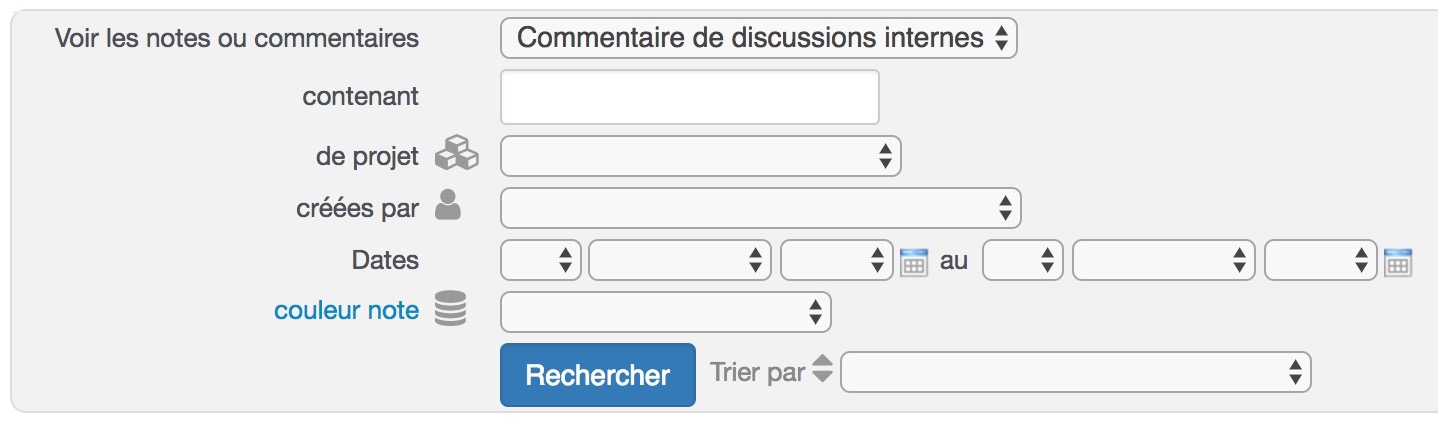Open the start date year dropdown
The image size is (1438, 427).
pos(836,260)
